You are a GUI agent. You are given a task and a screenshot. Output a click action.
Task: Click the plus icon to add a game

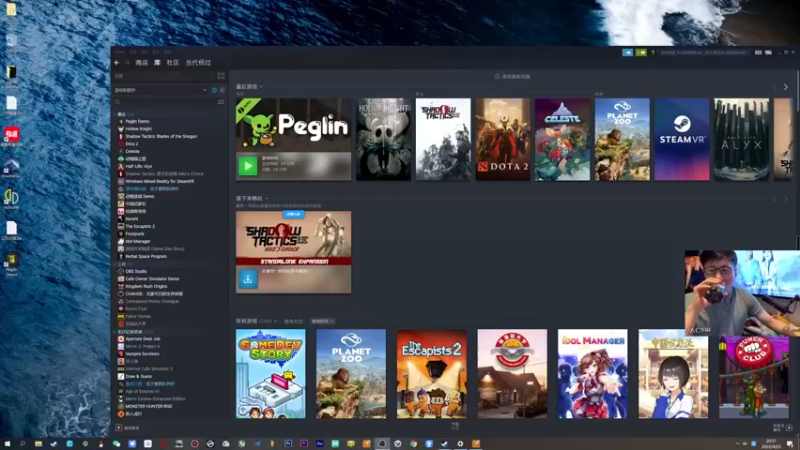[118, 428]
